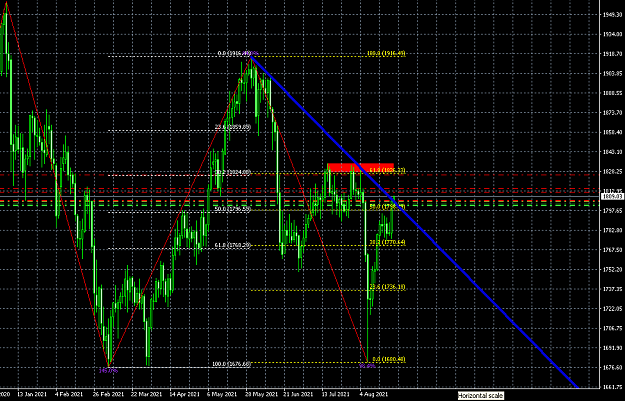Click the white 23.6 Fibonacci level label
Image resolution: width=625 pixels, height=401 pixels.
point(233,127)
